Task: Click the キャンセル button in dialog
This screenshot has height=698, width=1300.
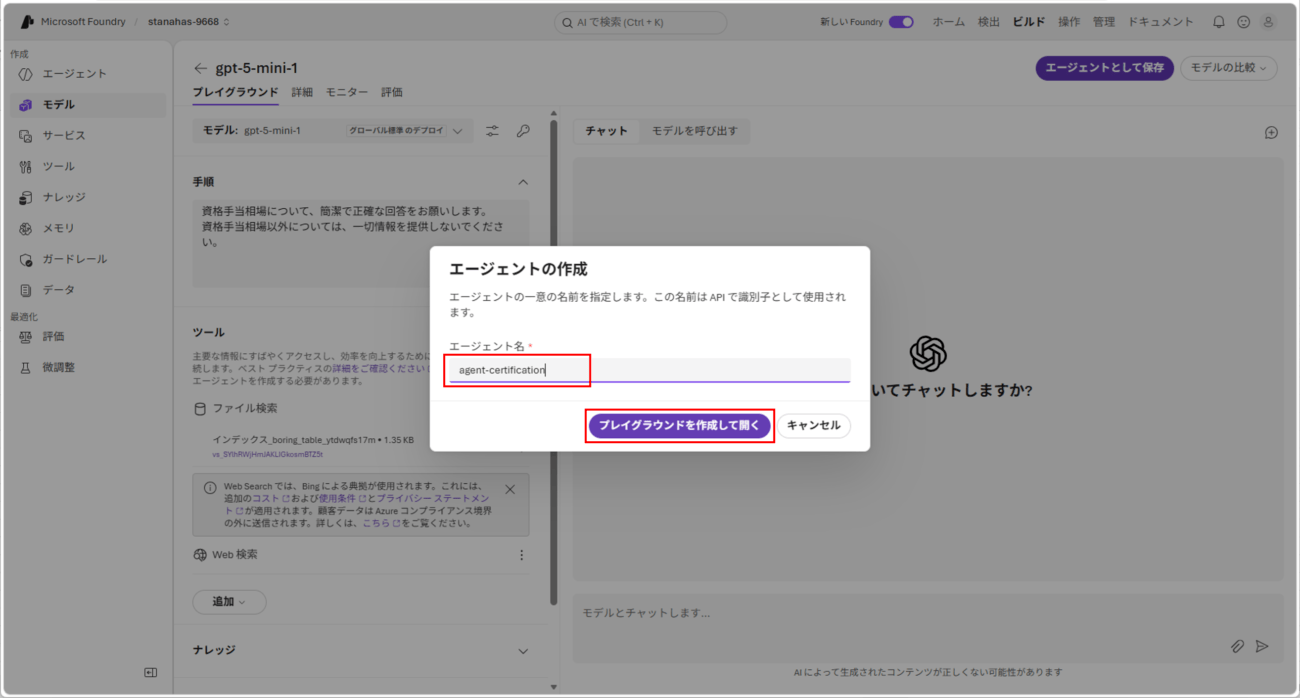Action: [814, 426]
